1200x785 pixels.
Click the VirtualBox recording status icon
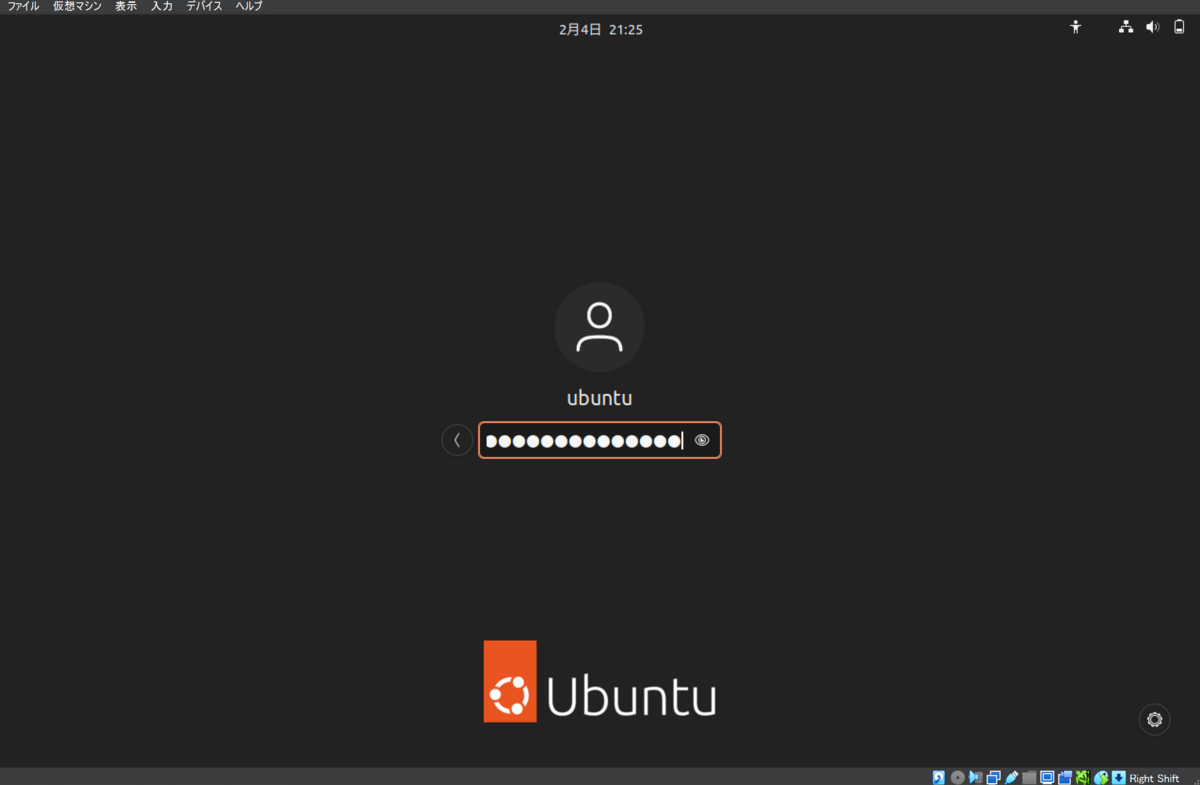pos(1065,777)
